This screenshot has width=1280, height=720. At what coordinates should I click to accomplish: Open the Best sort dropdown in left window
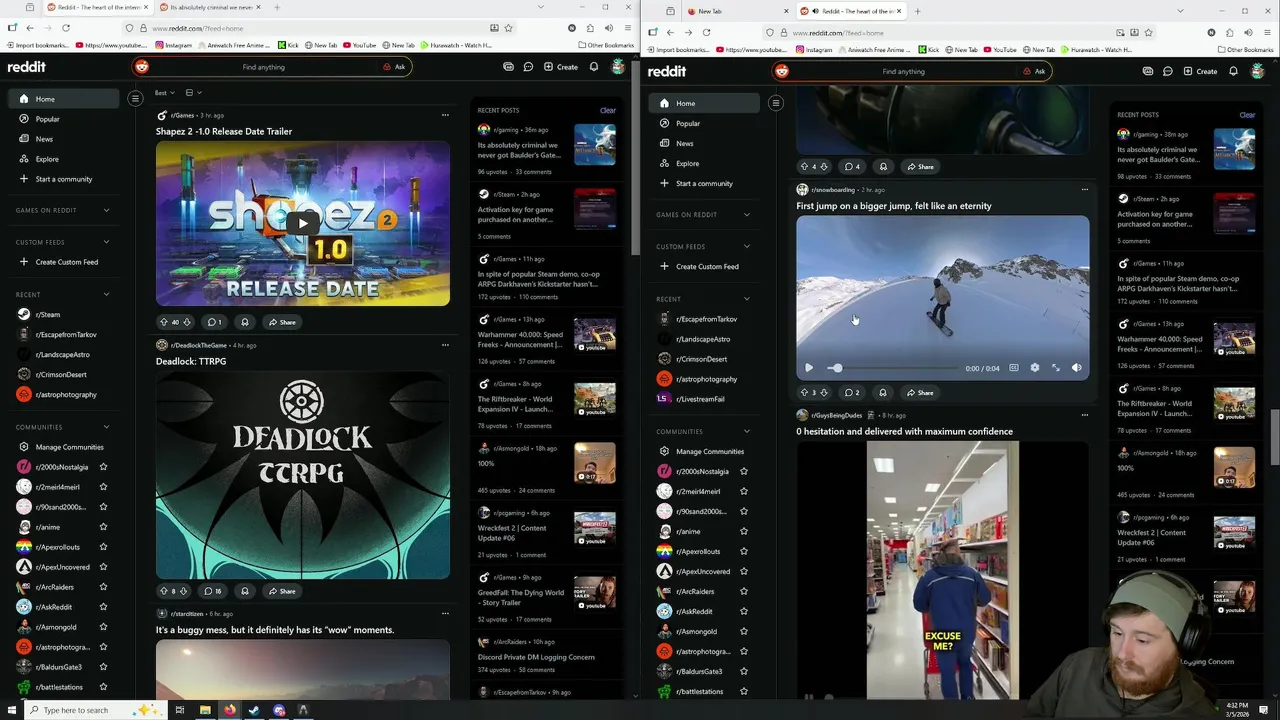click(x=165, y=93)
